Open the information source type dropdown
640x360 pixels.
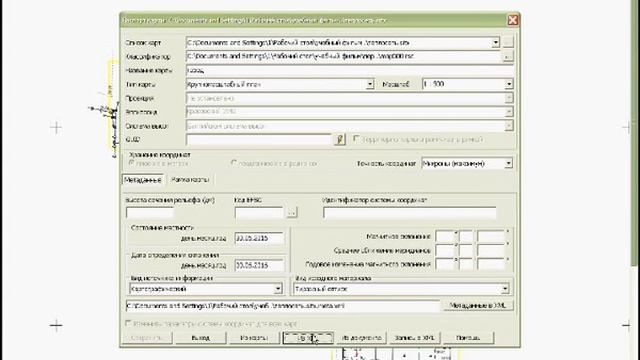pos(278,289)
